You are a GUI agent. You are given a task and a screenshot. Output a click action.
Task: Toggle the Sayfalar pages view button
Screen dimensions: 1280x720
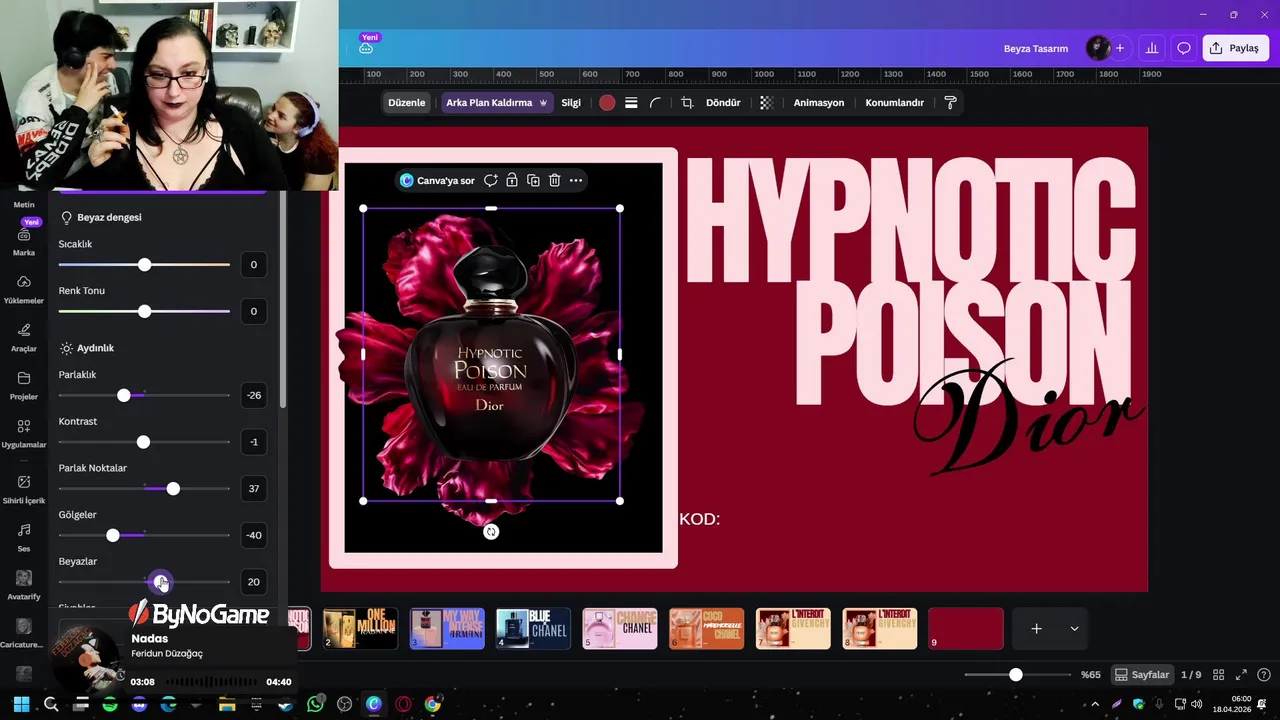tap(1142, 675)
